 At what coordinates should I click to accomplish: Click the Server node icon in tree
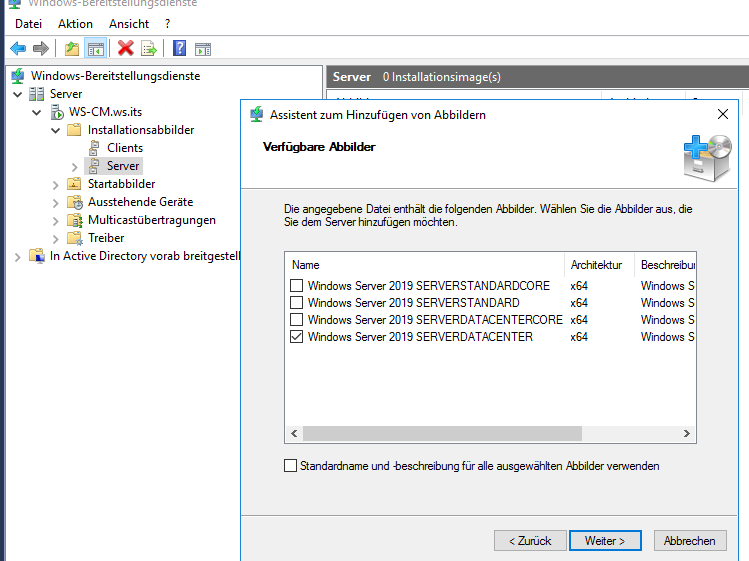[x=36, y=94]
